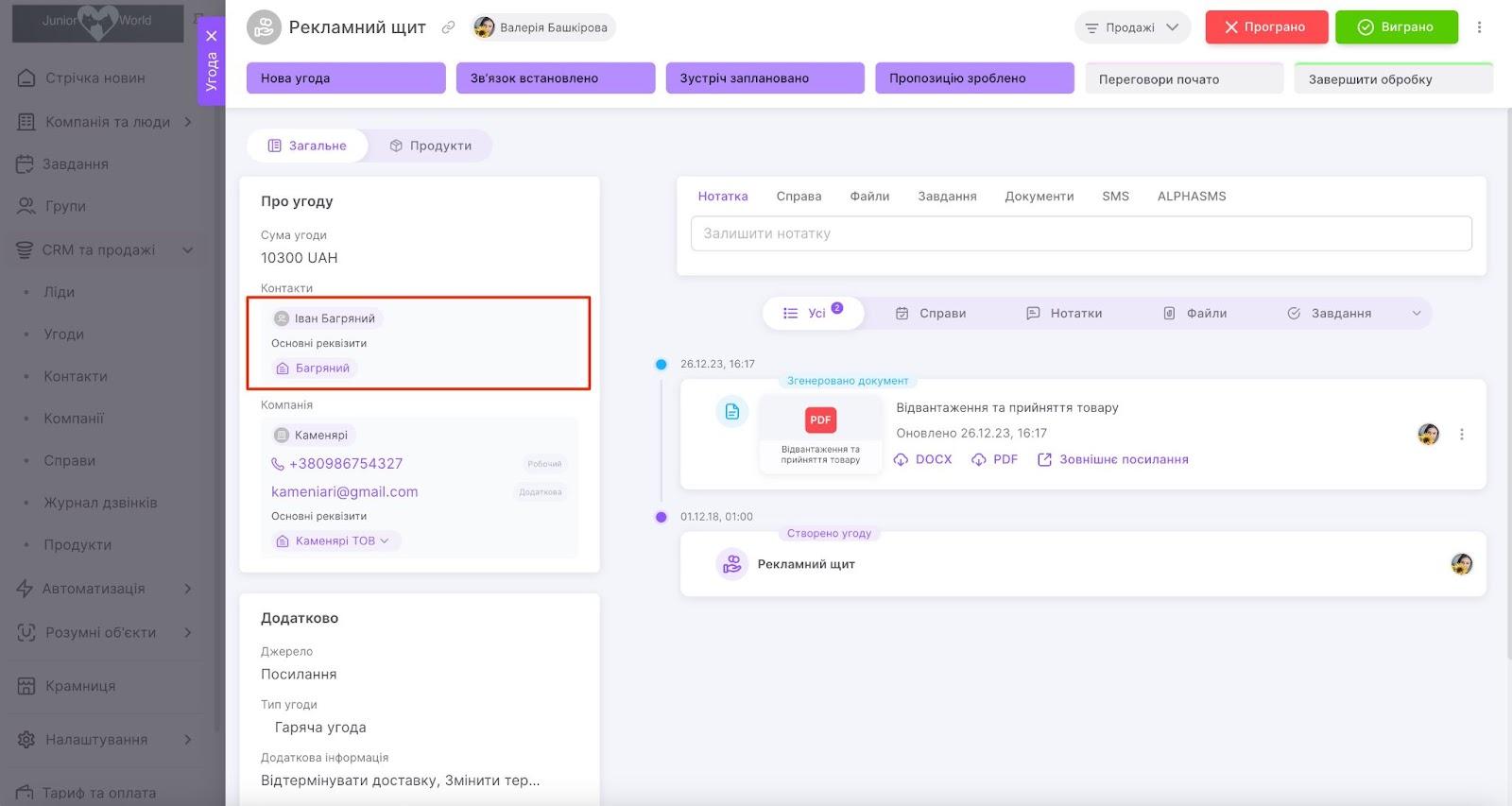Open the three-dot menu next to Виграно
Screen dimensions: 1512x806
point(1480,27)
